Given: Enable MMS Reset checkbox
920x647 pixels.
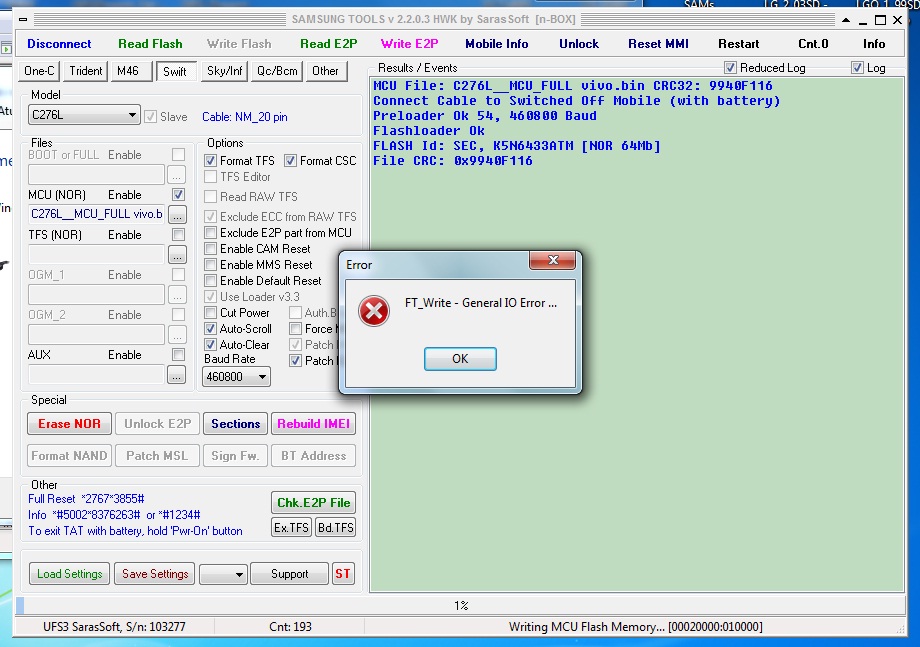Looking at the screenshot, I should point(211,265).
